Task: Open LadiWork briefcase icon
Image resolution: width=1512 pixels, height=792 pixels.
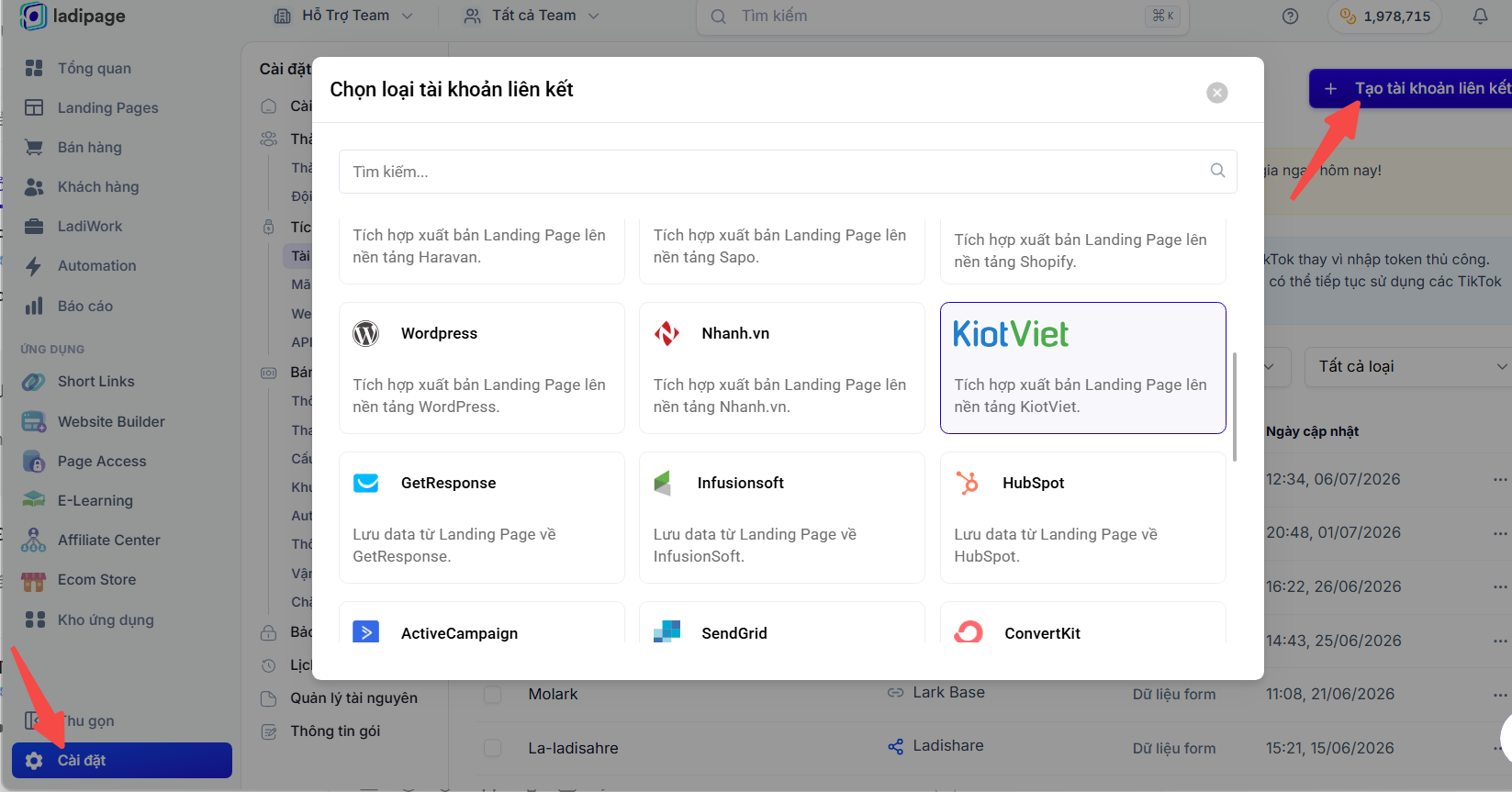Action: [34, 226]
